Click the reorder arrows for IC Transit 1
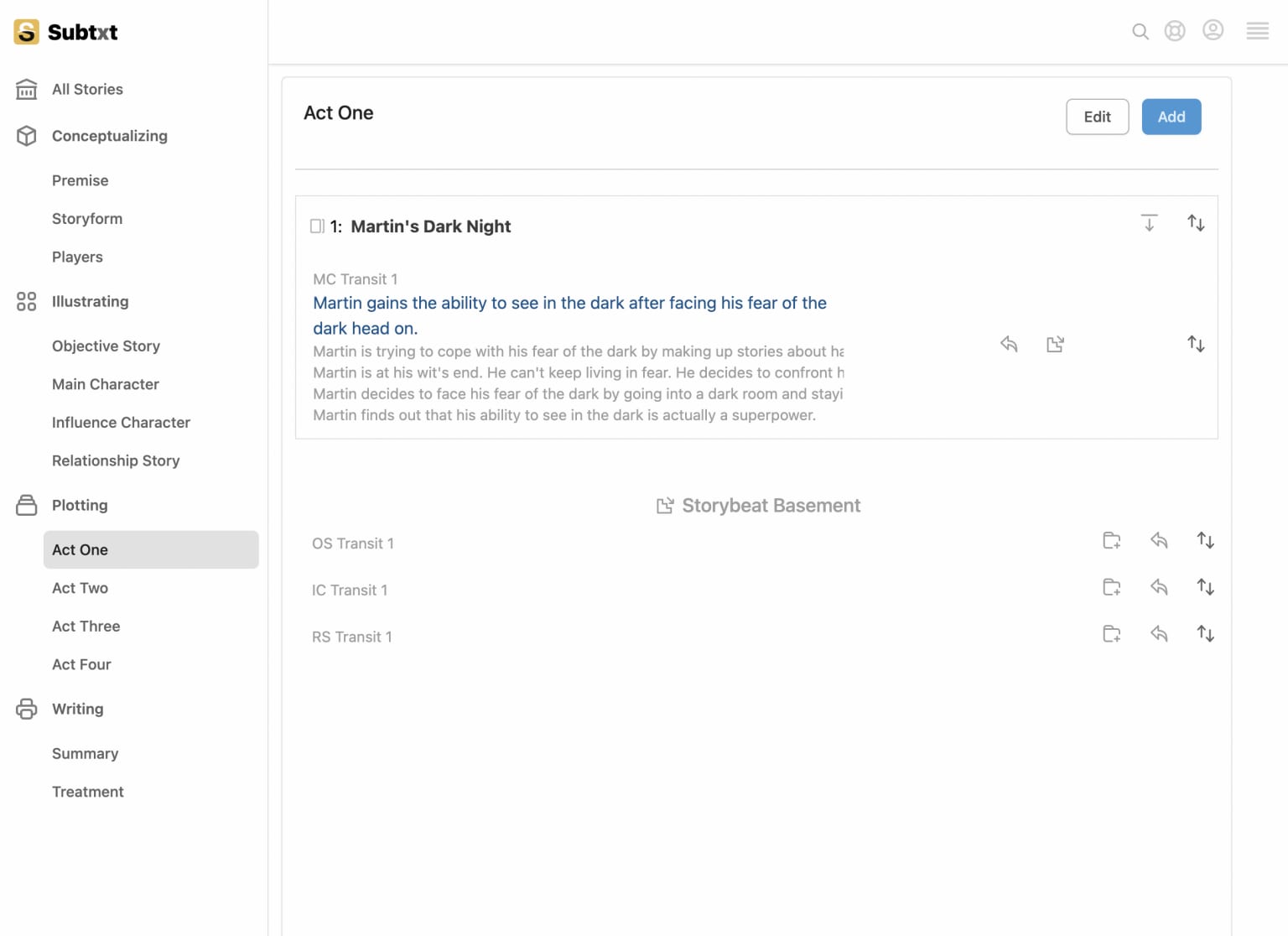Image resolution: width=1288 pixels, height=936 pixels. 1205,587
